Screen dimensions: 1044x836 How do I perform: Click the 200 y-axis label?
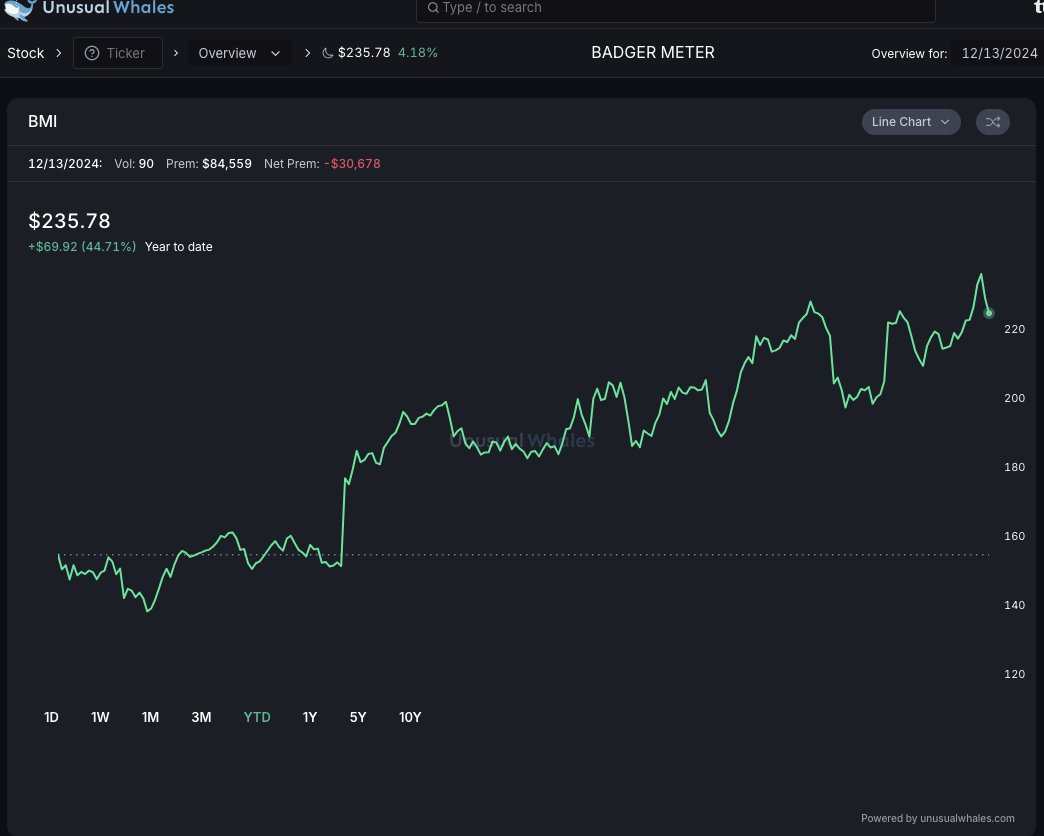[x=1014, y=398]
